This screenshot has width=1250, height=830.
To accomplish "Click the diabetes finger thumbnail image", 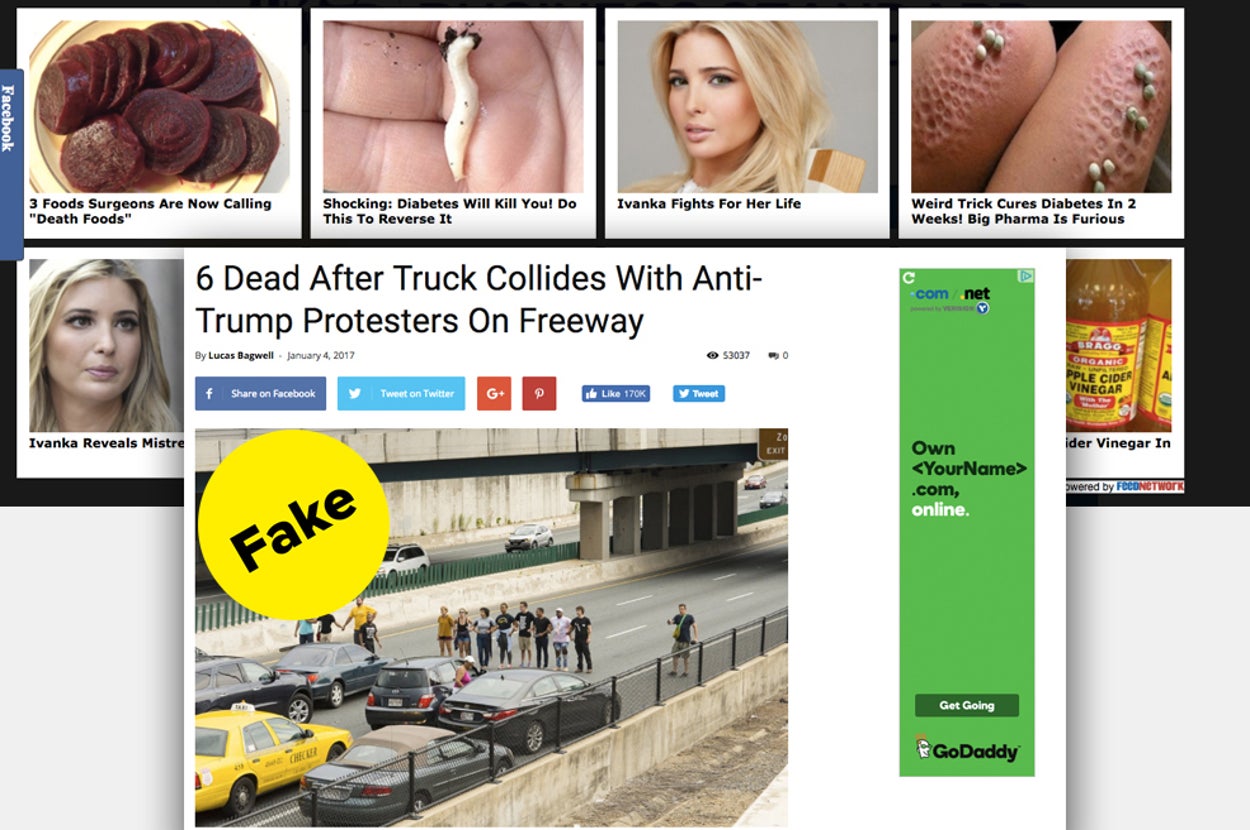I will tap(453, 106).
